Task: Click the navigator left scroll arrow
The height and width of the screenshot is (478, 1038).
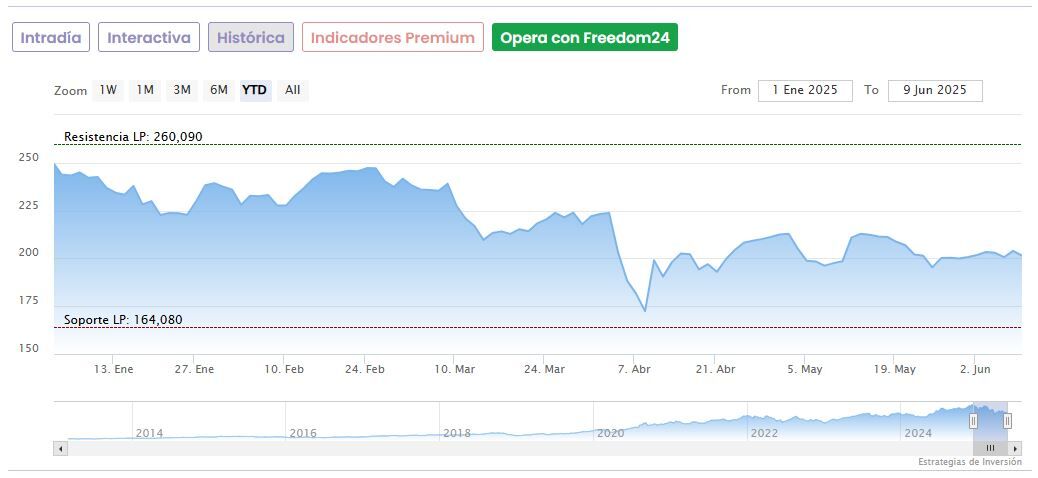Action: point(60,448)
